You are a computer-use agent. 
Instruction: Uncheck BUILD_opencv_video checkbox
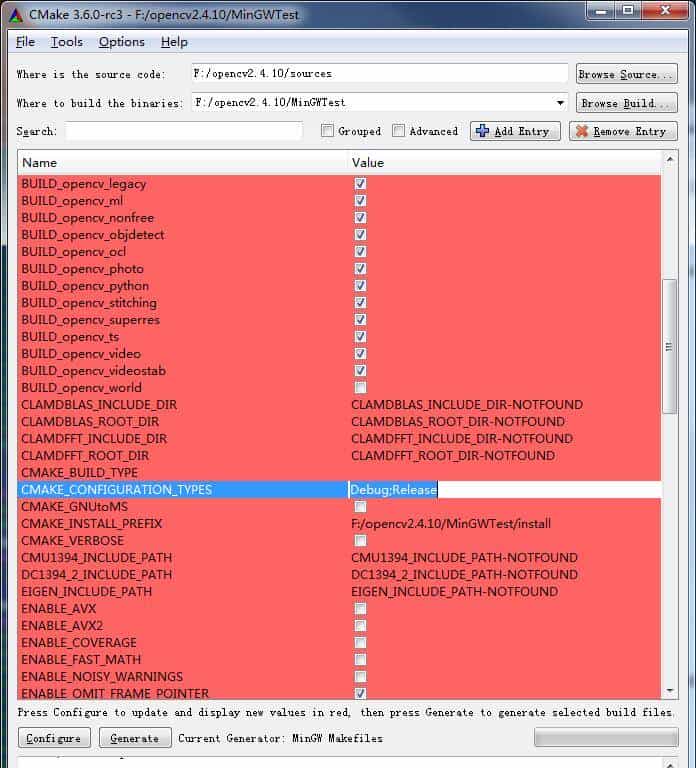pyautogui.click(x=360, y=354)
